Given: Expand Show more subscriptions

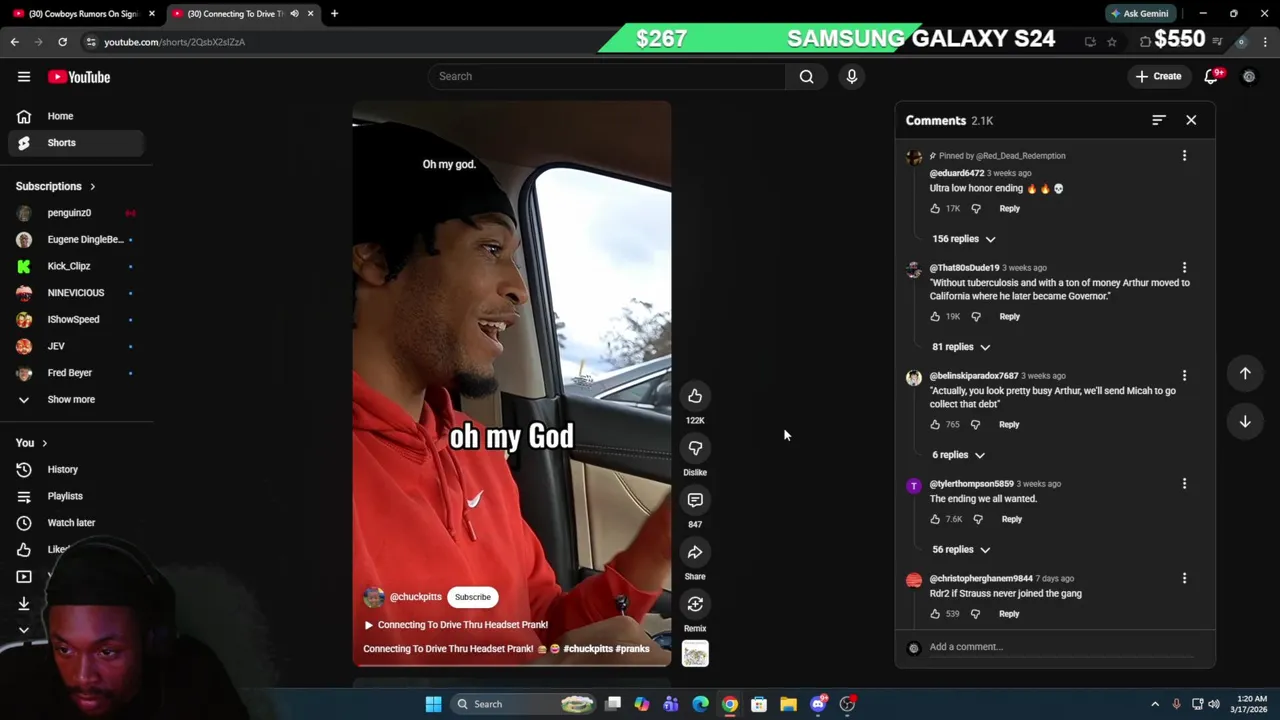Looking at the screenshot, I should [77, 399].
